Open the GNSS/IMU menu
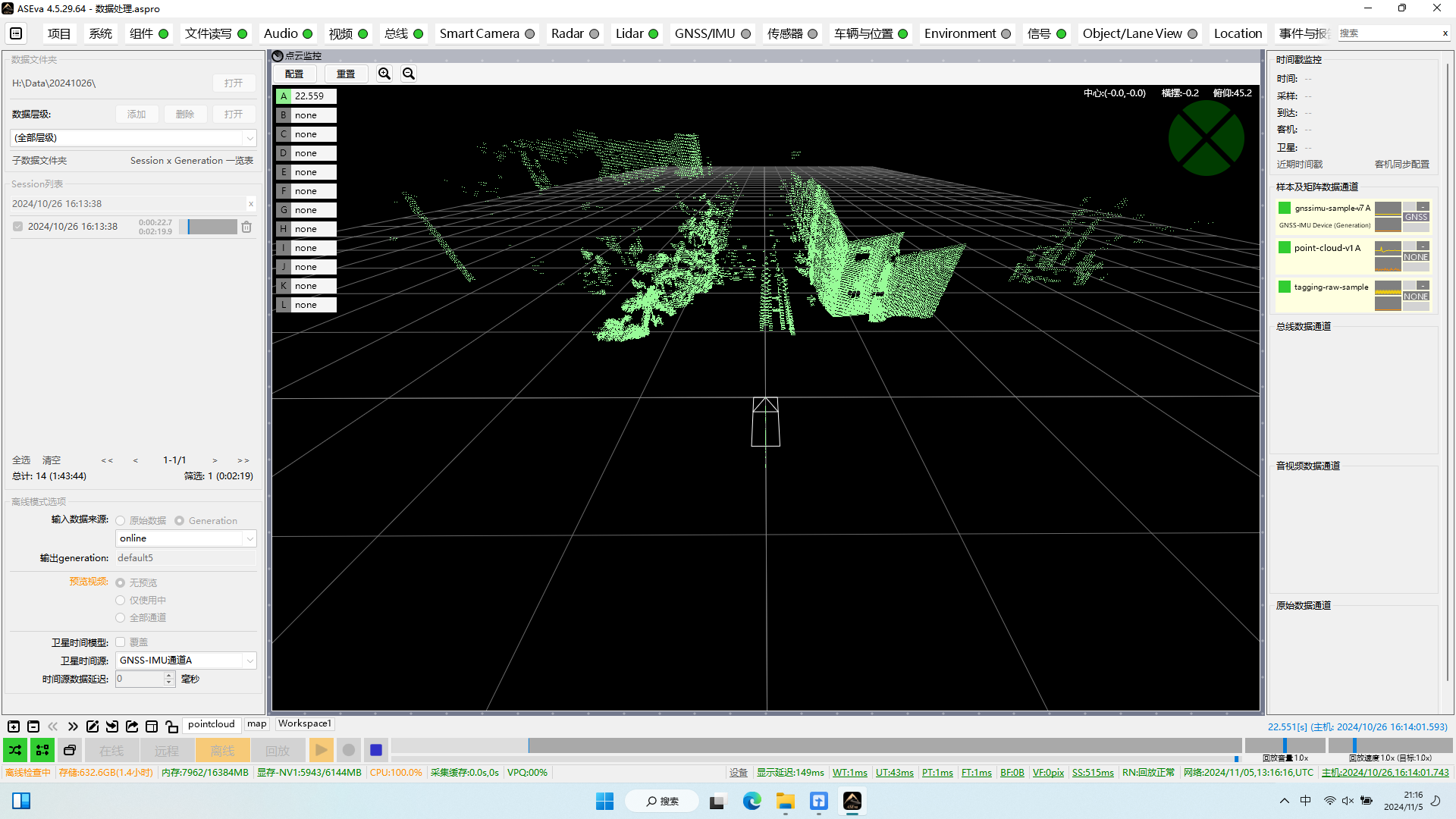 pyautogui.click(x=713, y=33)
